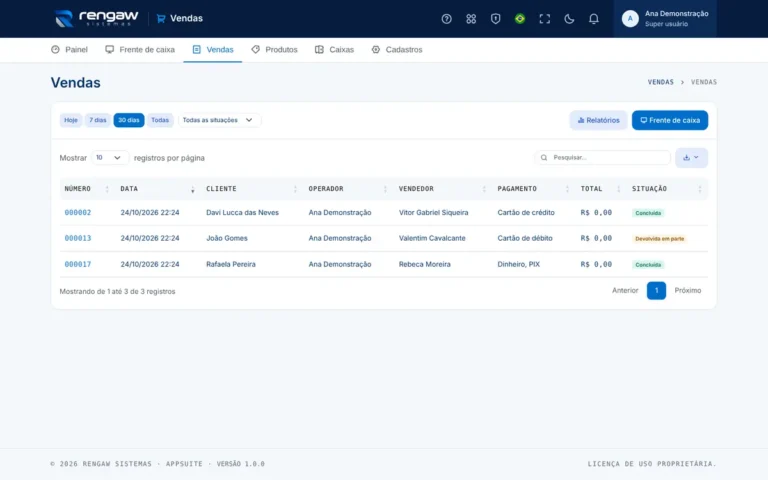Filter sales by 7 dias
The height and width of the screenshot is (480, 768).
coord(97,120)
